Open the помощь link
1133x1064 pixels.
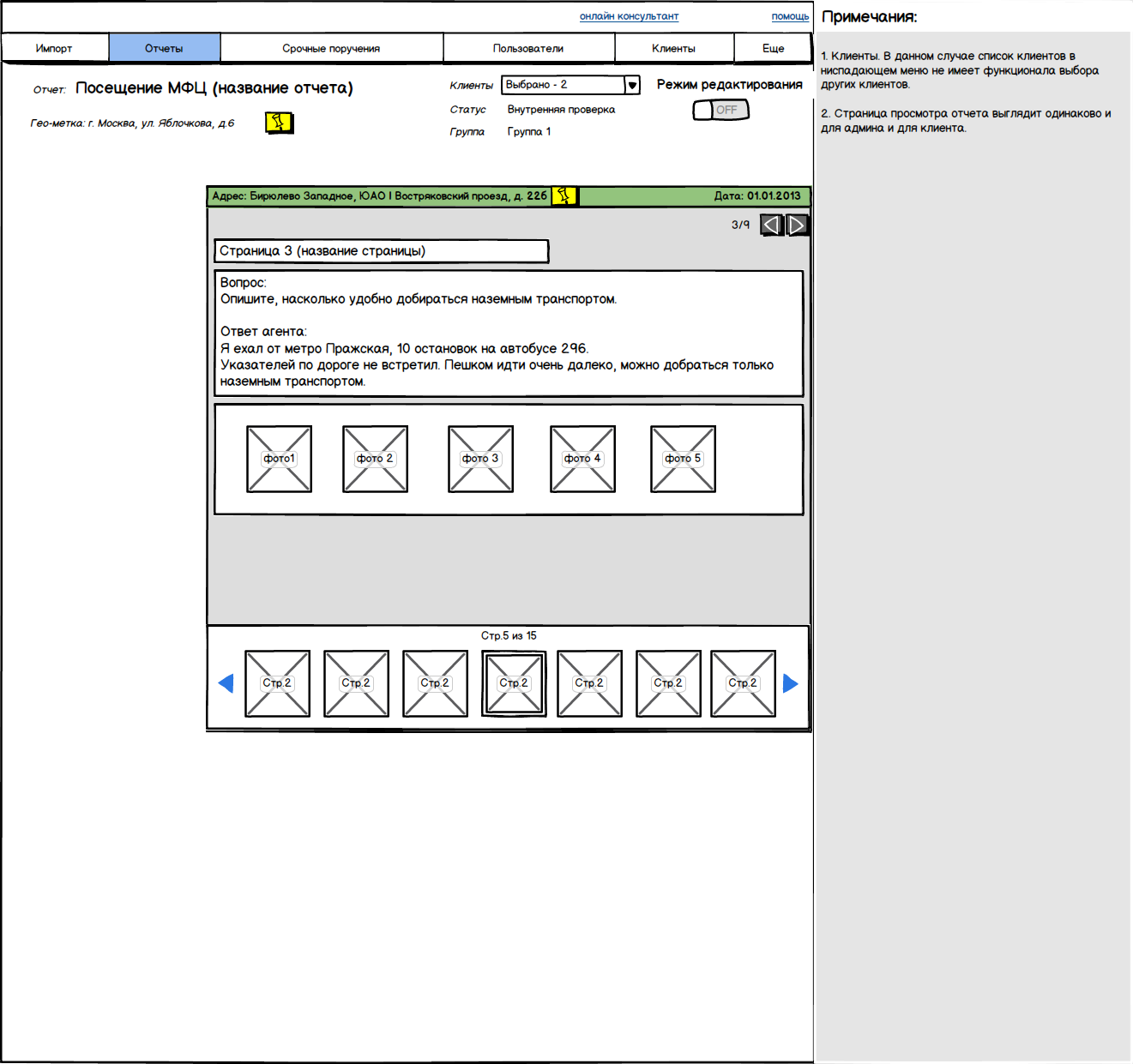[x=790, y=16]
